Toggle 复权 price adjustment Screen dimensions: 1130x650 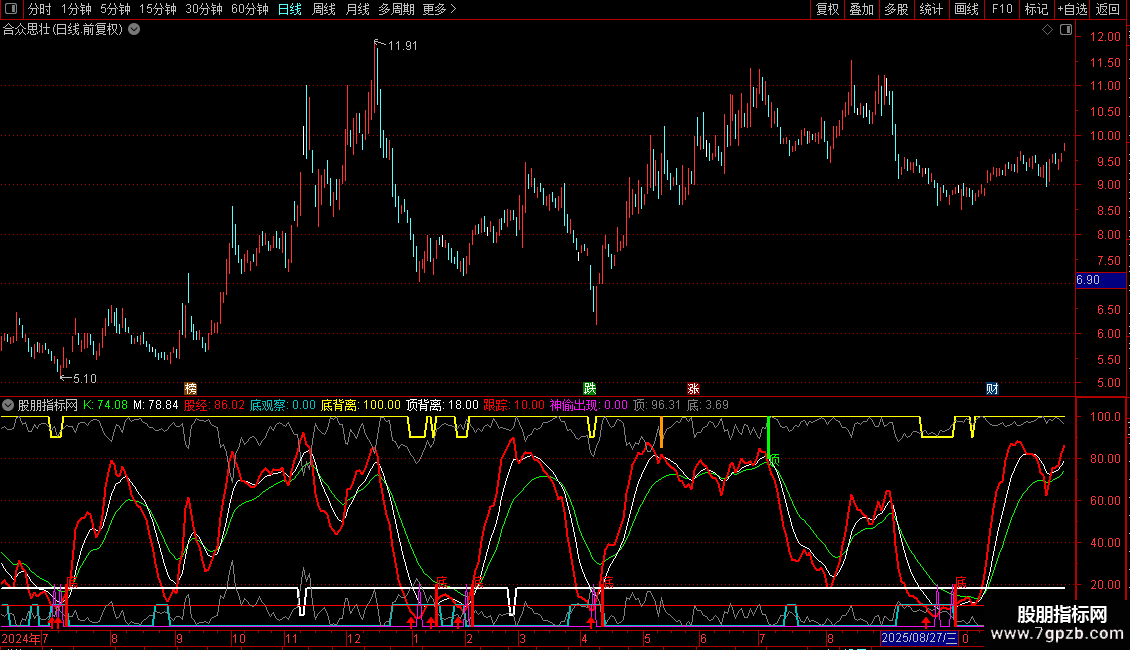[x=827, y=9]
